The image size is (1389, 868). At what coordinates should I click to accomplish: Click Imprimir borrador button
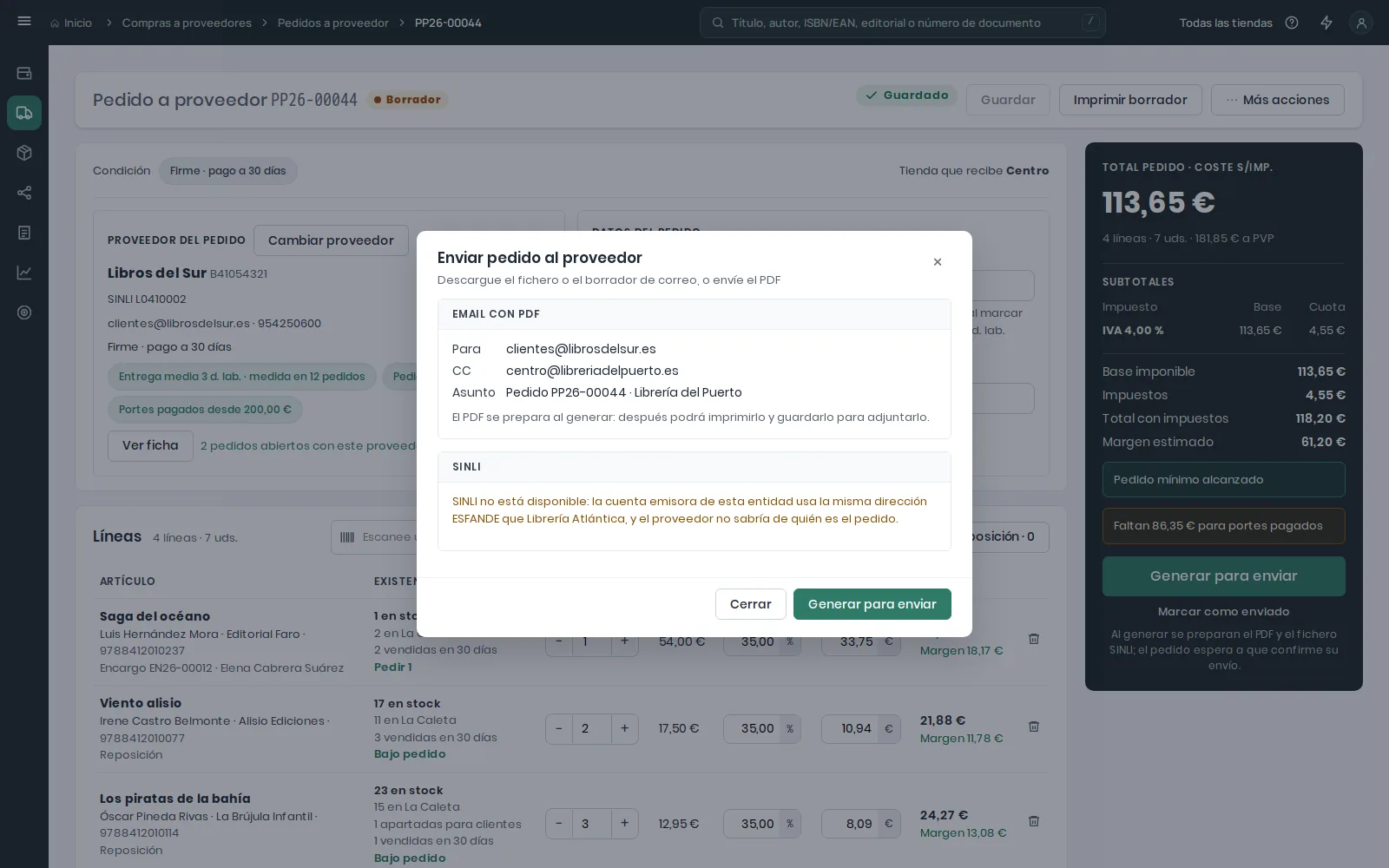pos(1130,100)
